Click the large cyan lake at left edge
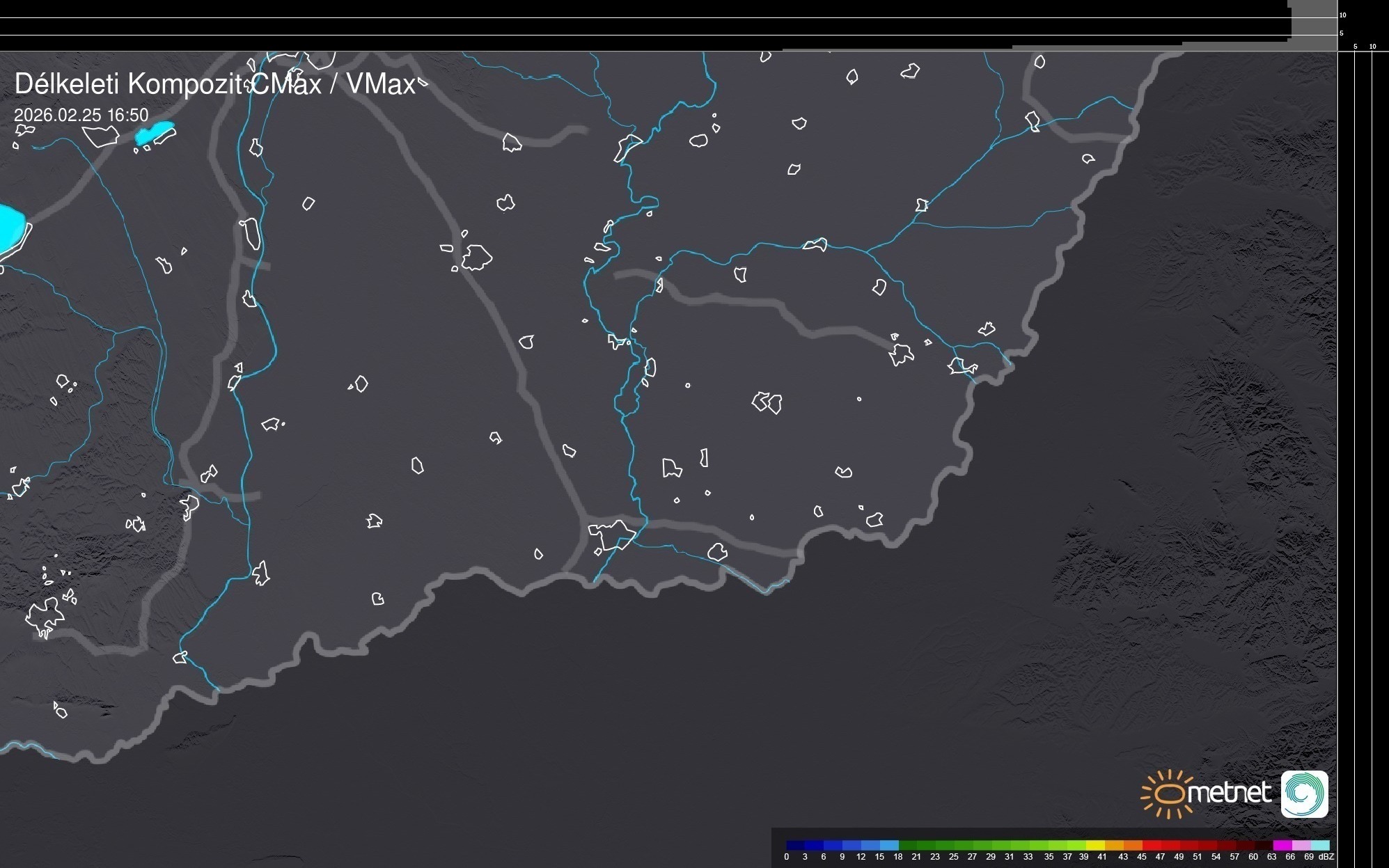The width and height of the screenshot is (1389, 868). [x=10, y=228]
